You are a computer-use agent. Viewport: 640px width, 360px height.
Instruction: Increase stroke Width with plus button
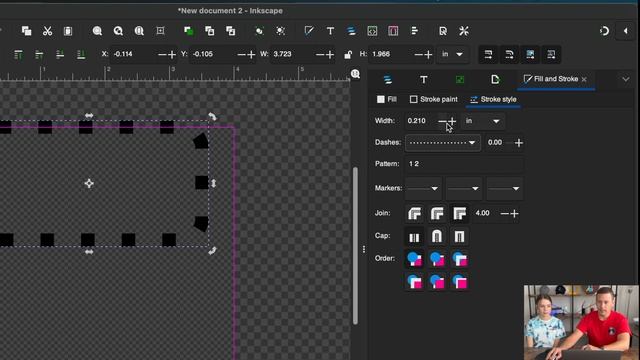point(452,121)
